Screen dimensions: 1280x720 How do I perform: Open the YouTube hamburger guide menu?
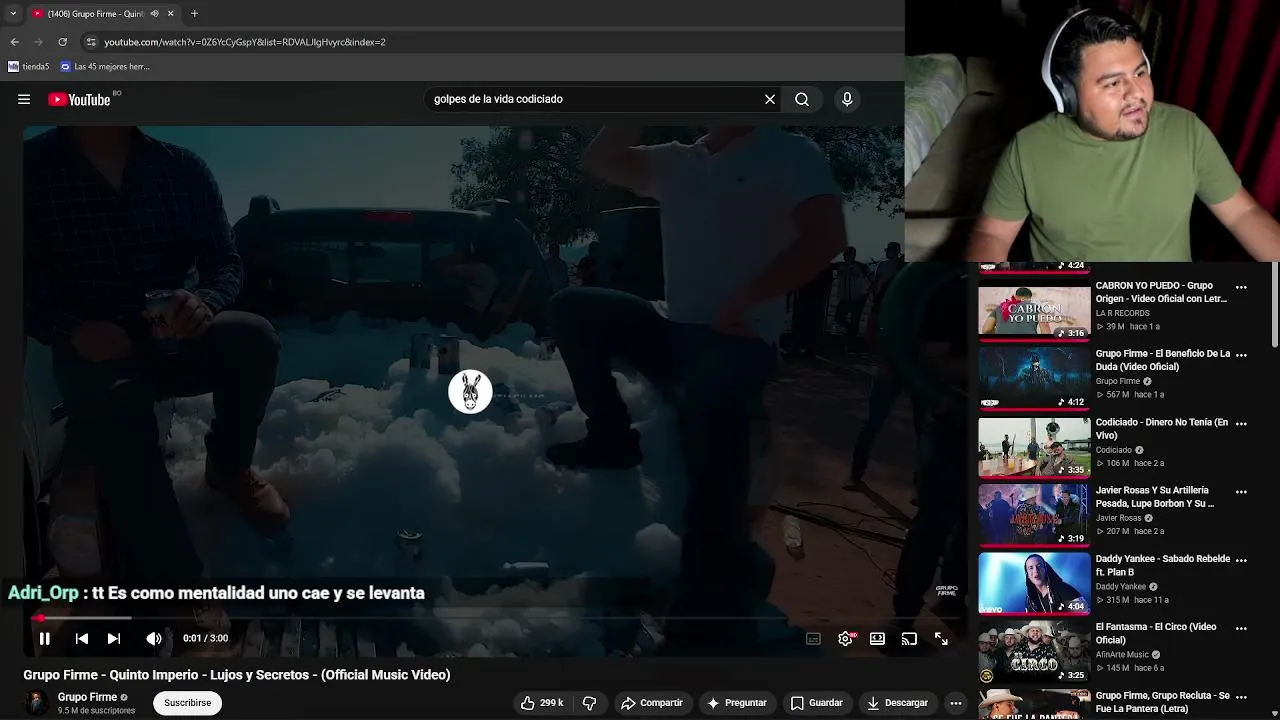pyautogui.click(x=24, y=99)
